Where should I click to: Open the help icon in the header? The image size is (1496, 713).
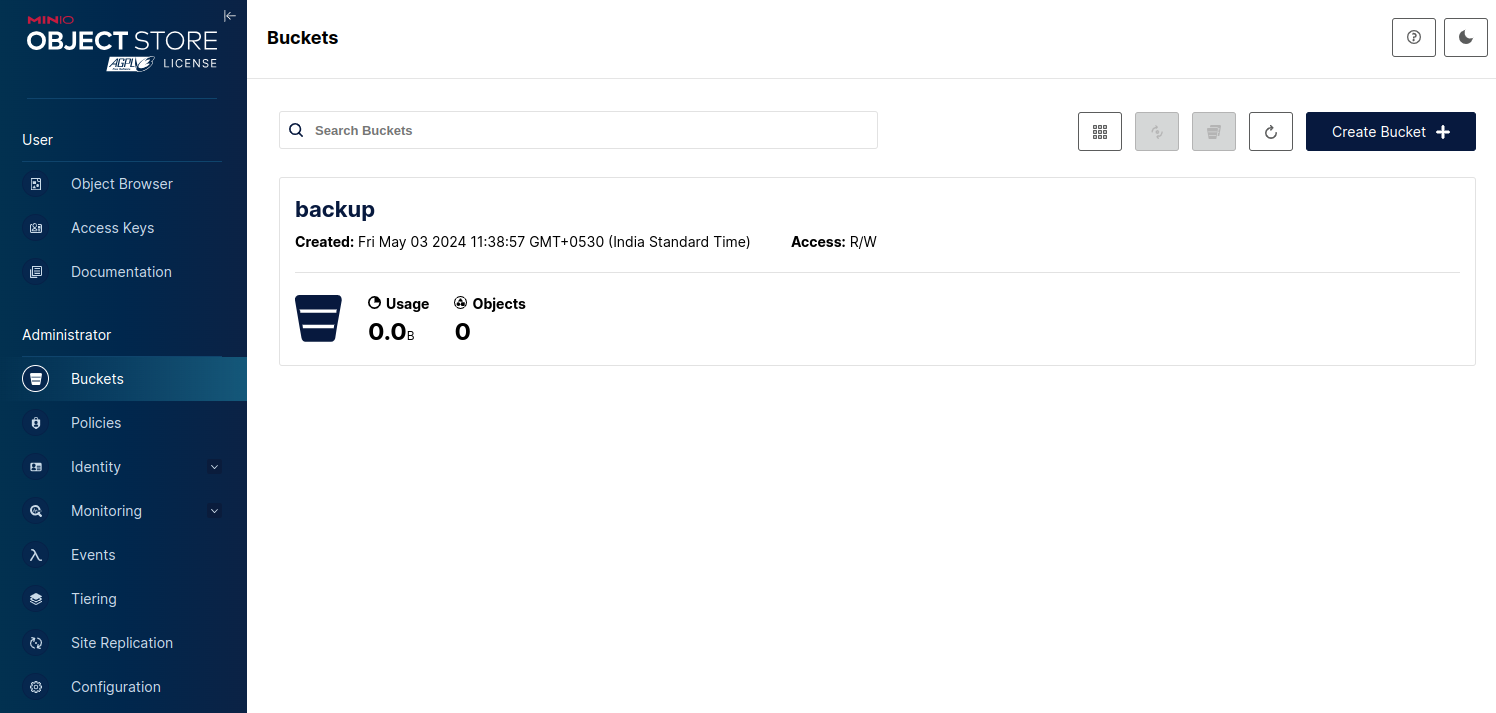pyautogui.click(x=1414, y=38)
